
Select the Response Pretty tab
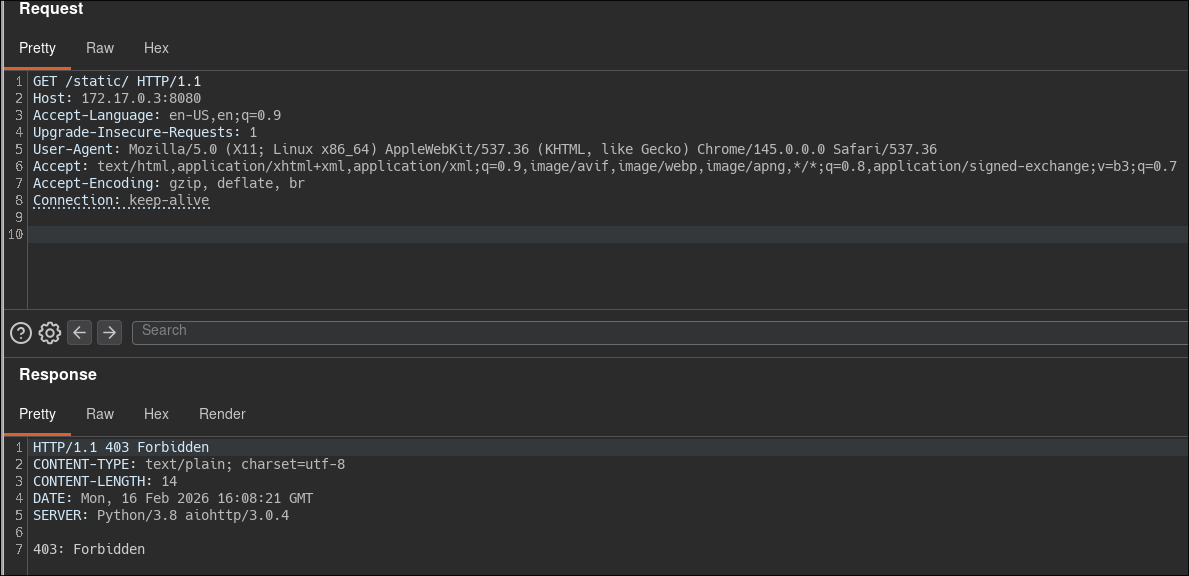click(x=37, y=414)
